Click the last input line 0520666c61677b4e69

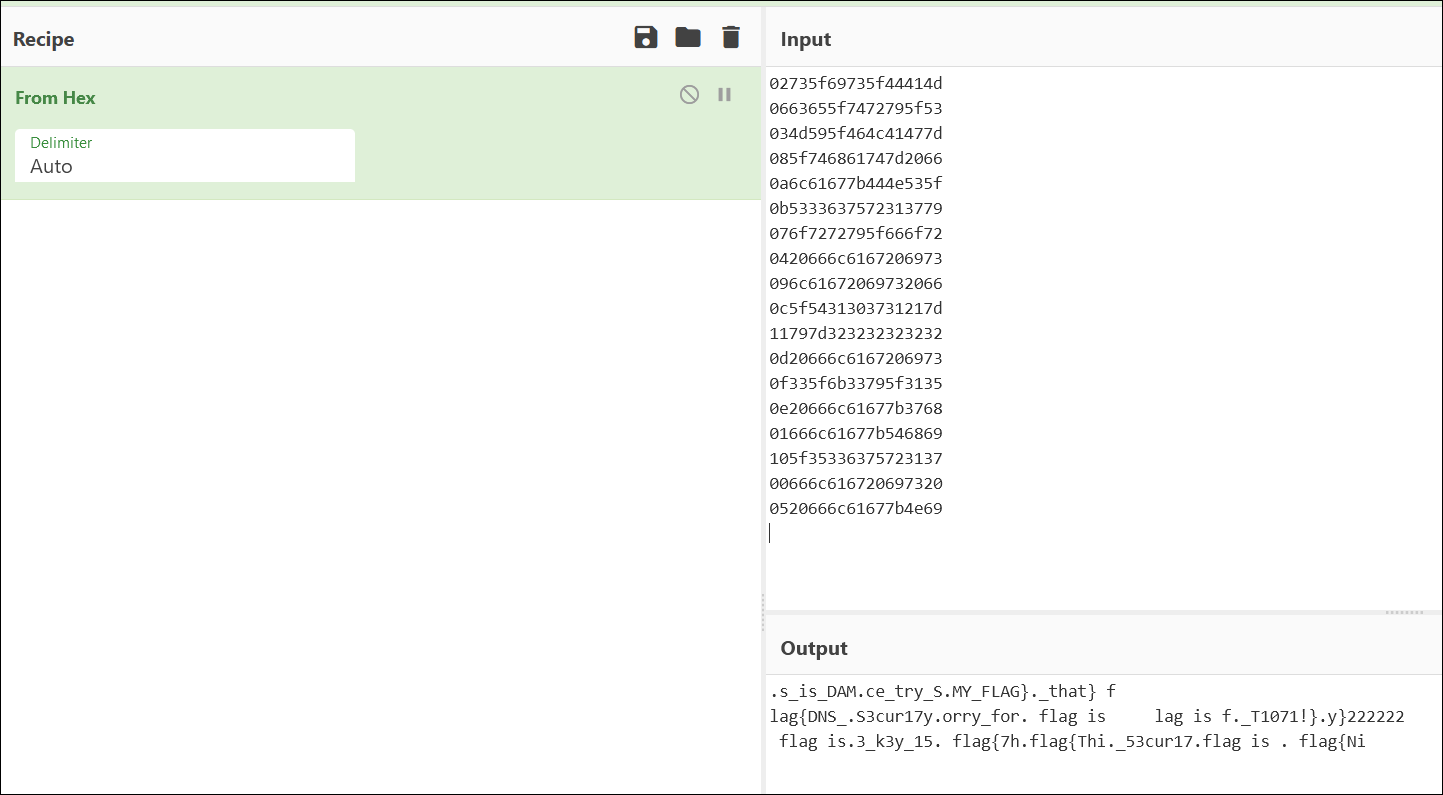[x=856, y=508]
